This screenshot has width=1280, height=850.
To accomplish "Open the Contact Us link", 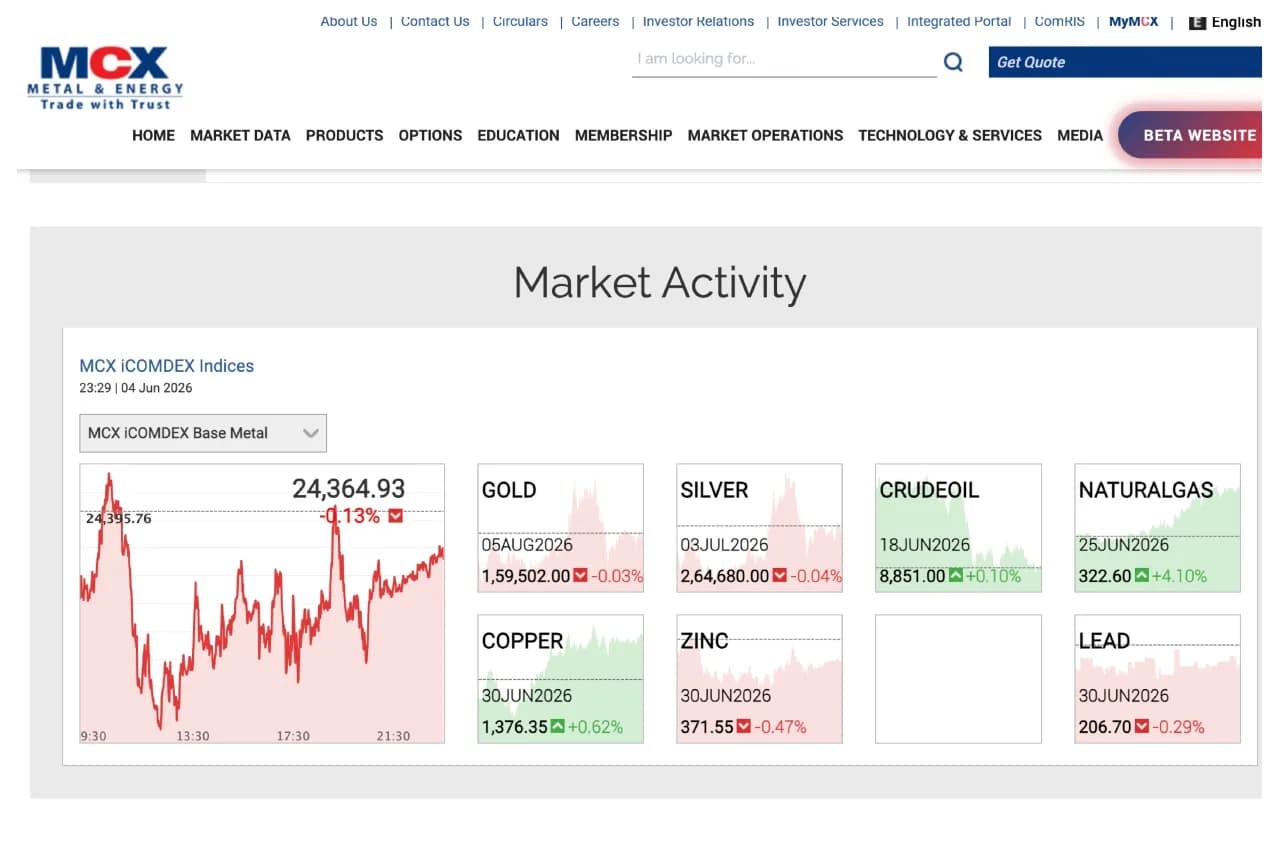I will [x=435, y=21].
